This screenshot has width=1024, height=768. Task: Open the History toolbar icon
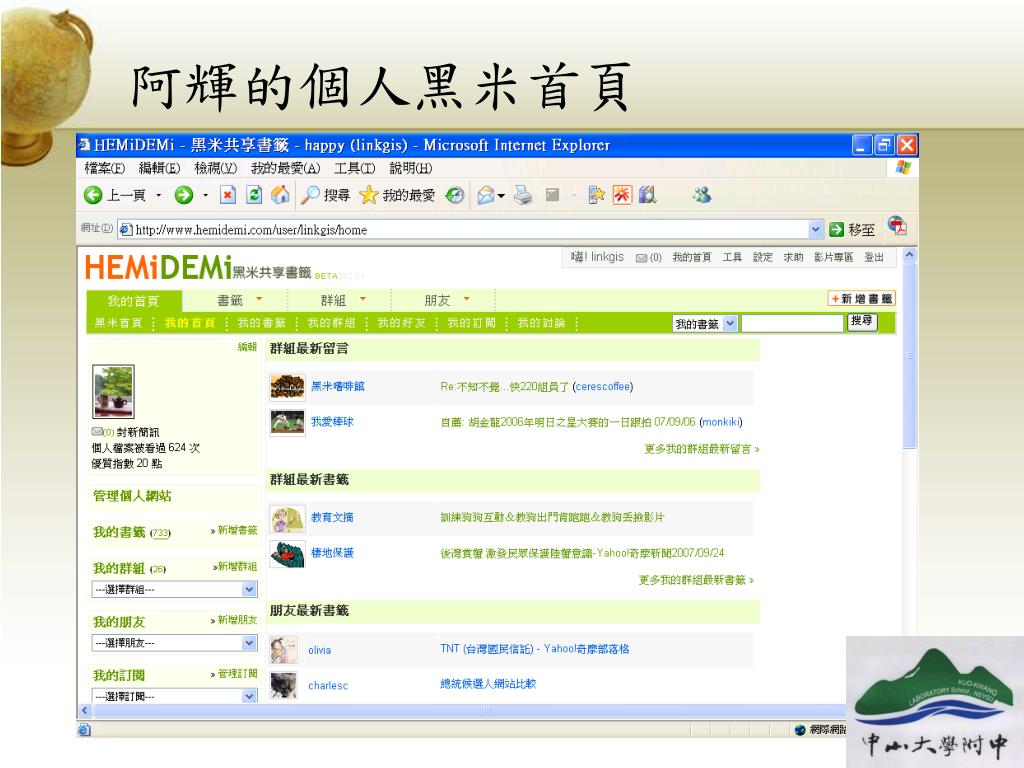pyautogui.click(x=455, y=195)
